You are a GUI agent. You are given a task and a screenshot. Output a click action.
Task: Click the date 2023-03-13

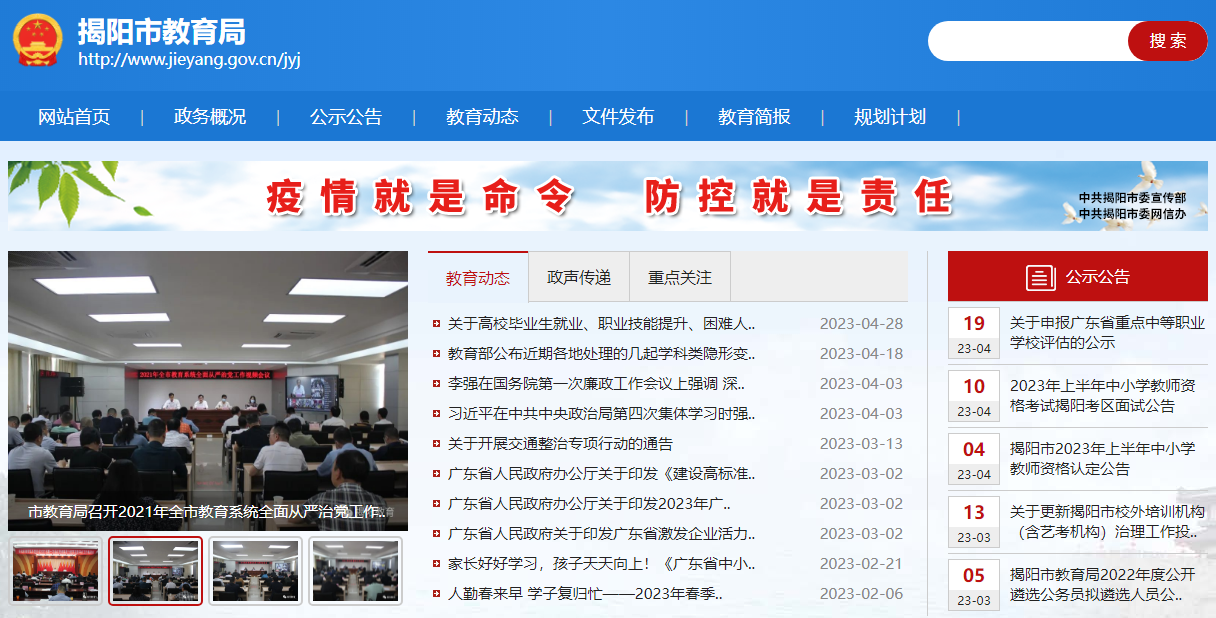point(861,444)
